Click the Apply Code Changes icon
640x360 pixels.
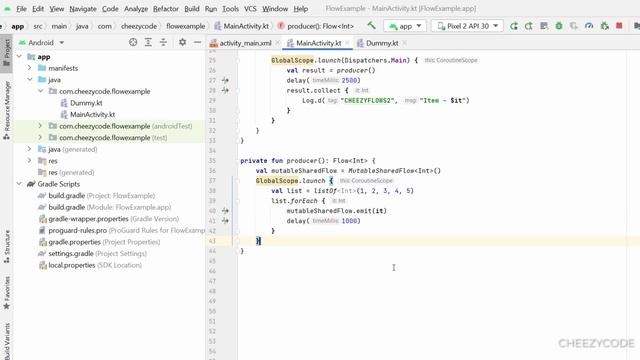(544, 26)
